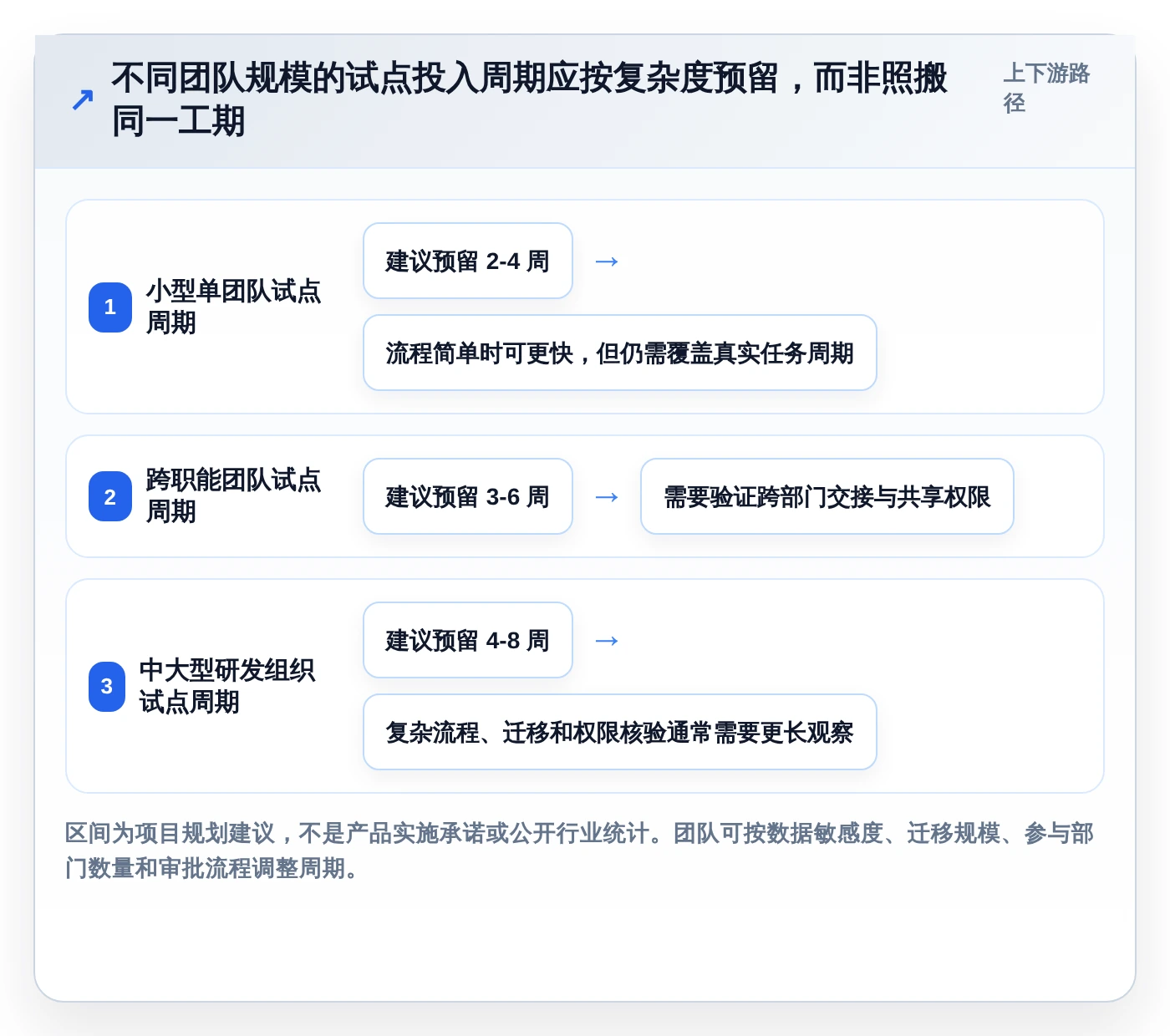
Task: Click the 上下游路径 label in header
Action: point(1046,88)
